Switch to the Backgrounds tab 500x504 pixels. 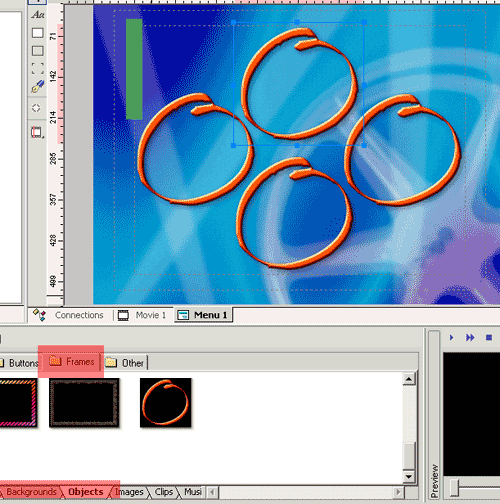(30, 492)
